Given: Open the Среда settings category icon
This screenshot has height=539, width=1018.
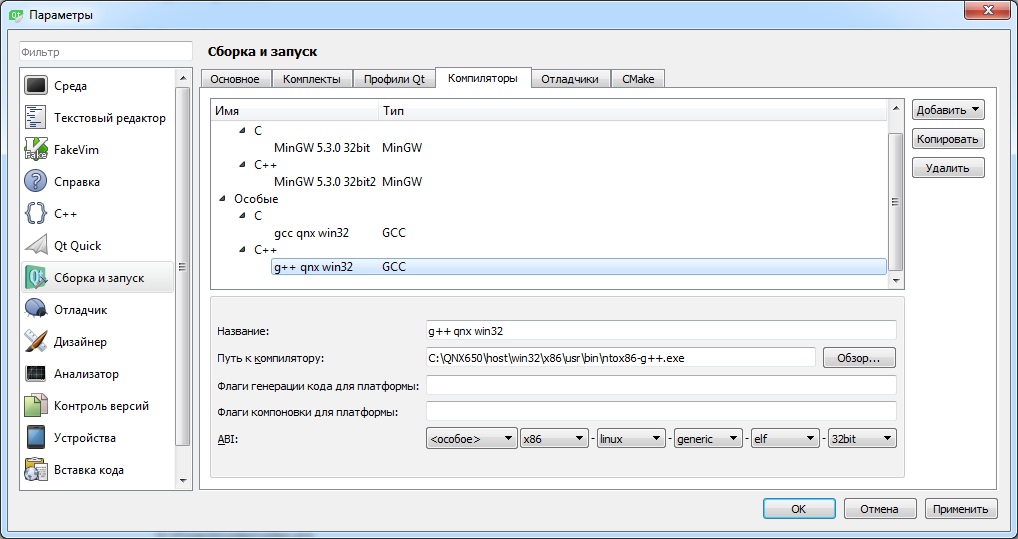Looking at the screenshot, I should coord(36,86).
